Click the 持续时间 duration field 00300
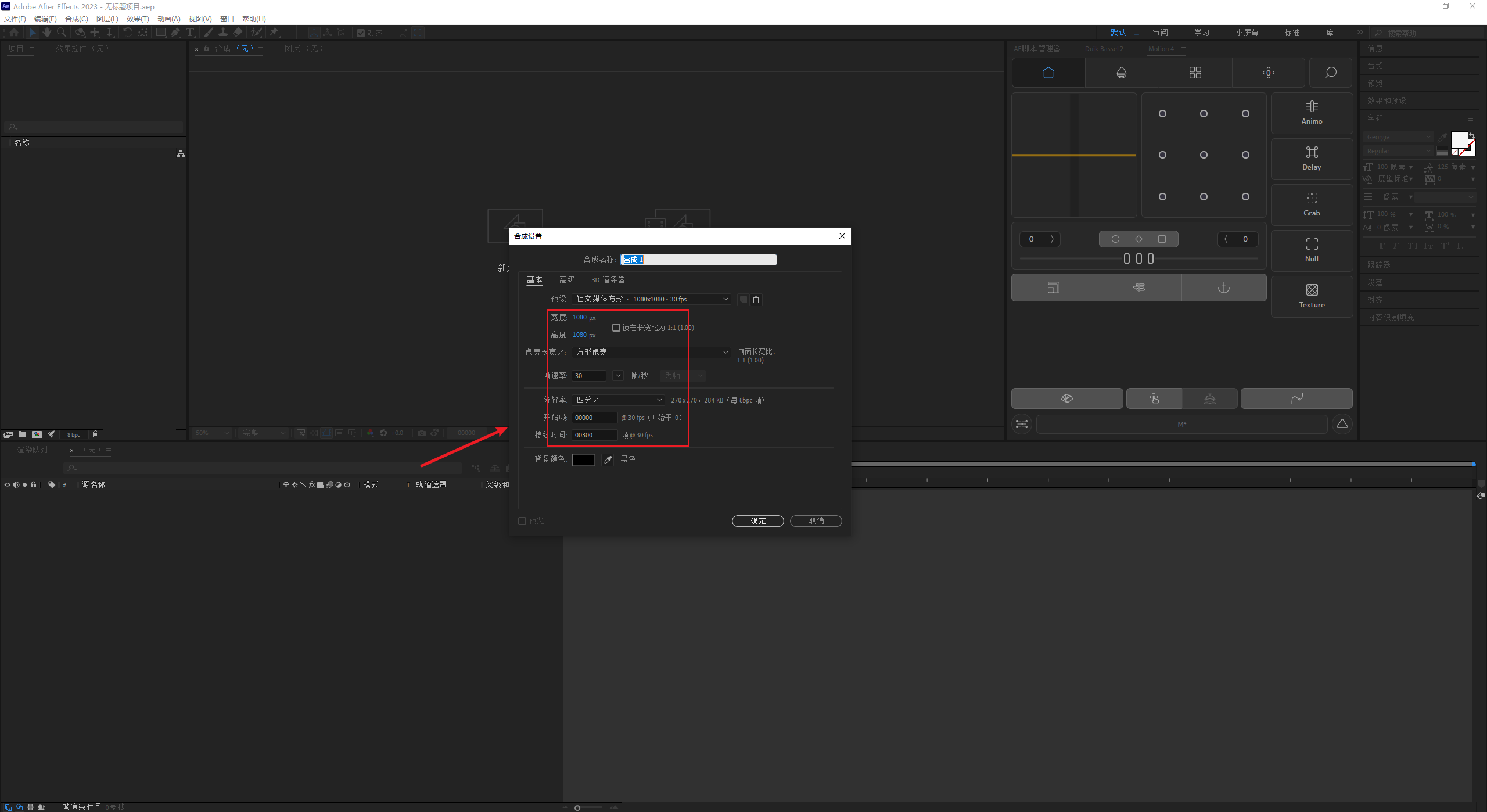The image size is (1487, 812). click(595, 435)
